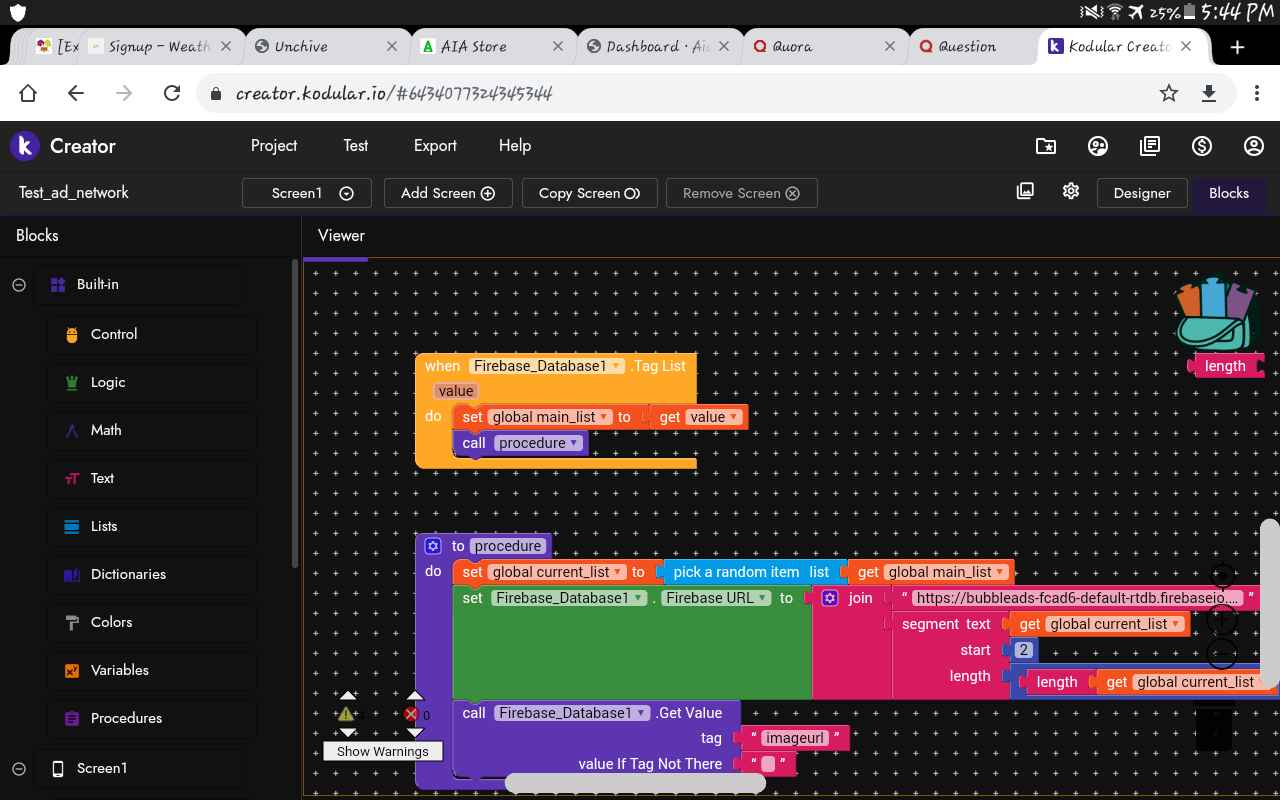The image size is (1280, 800).
Task: Click the project settings gear icon
Action: click(x=1071, y=191)
